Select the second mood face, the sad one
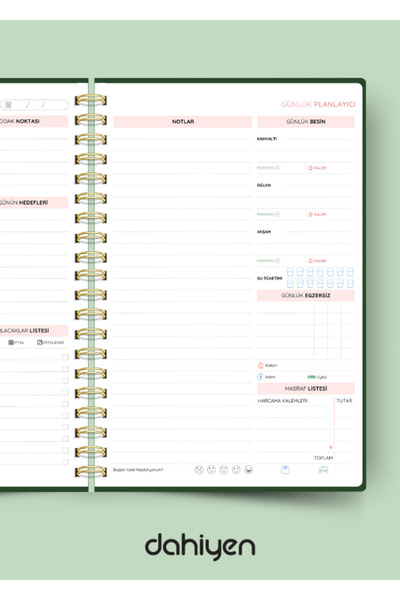 [x=211, y=470]
